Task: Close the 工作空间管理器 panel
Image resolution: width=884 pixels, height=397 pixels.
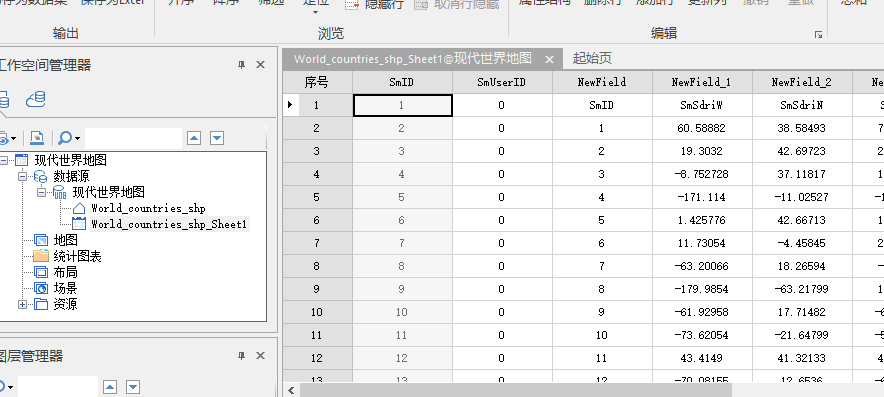Action: [260, 65]
